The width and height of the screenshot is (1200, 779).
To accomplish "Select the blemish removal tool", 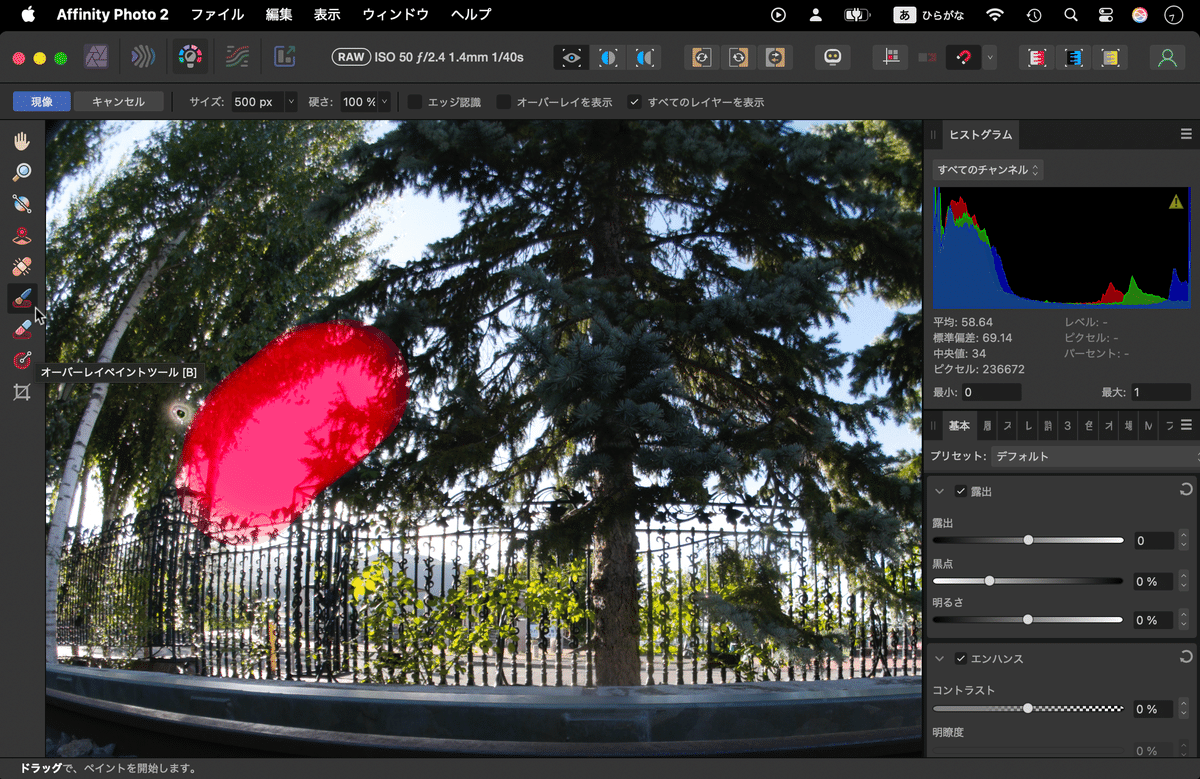I will tap(22, 267).
